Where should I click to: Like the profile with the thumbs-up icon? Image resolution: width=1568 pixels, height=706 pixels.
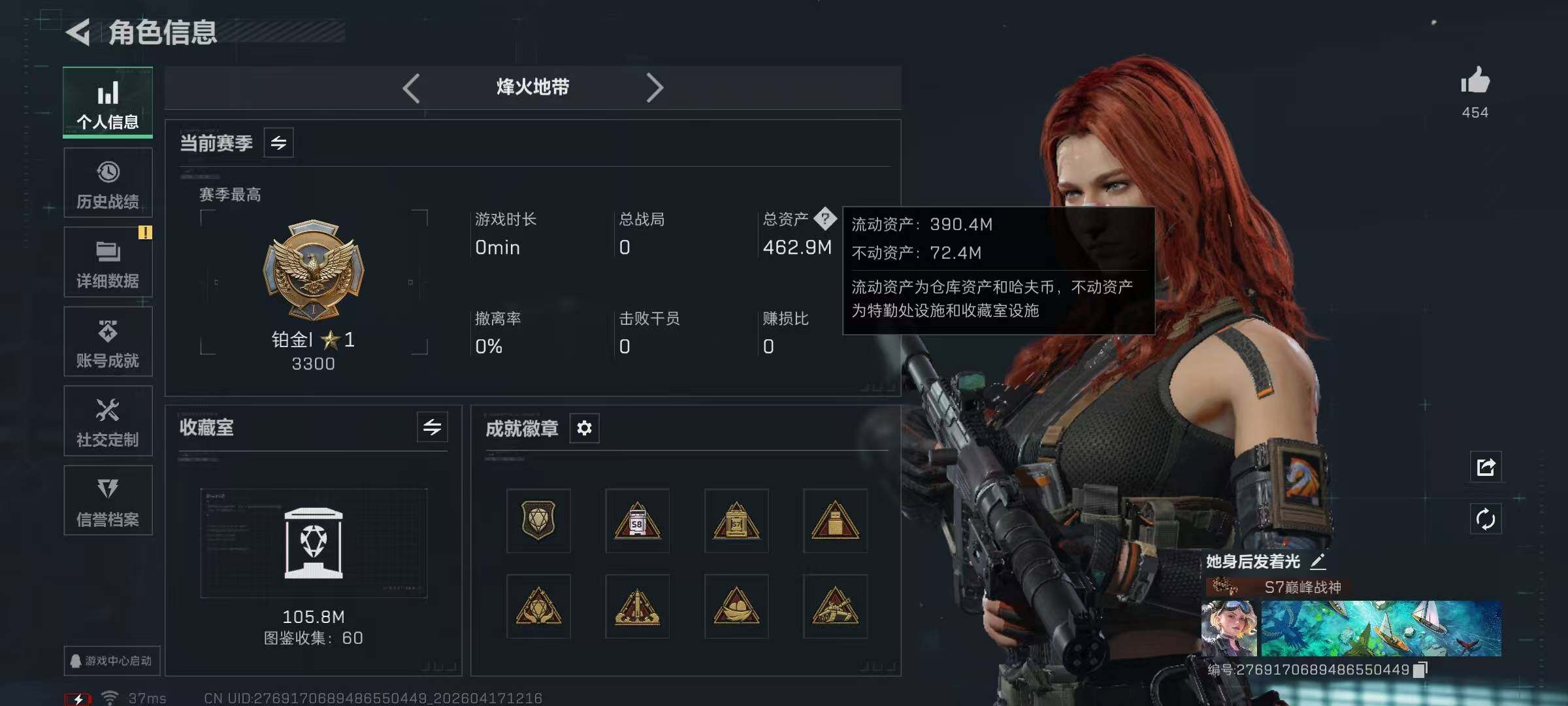click(x=1475, y=81)
